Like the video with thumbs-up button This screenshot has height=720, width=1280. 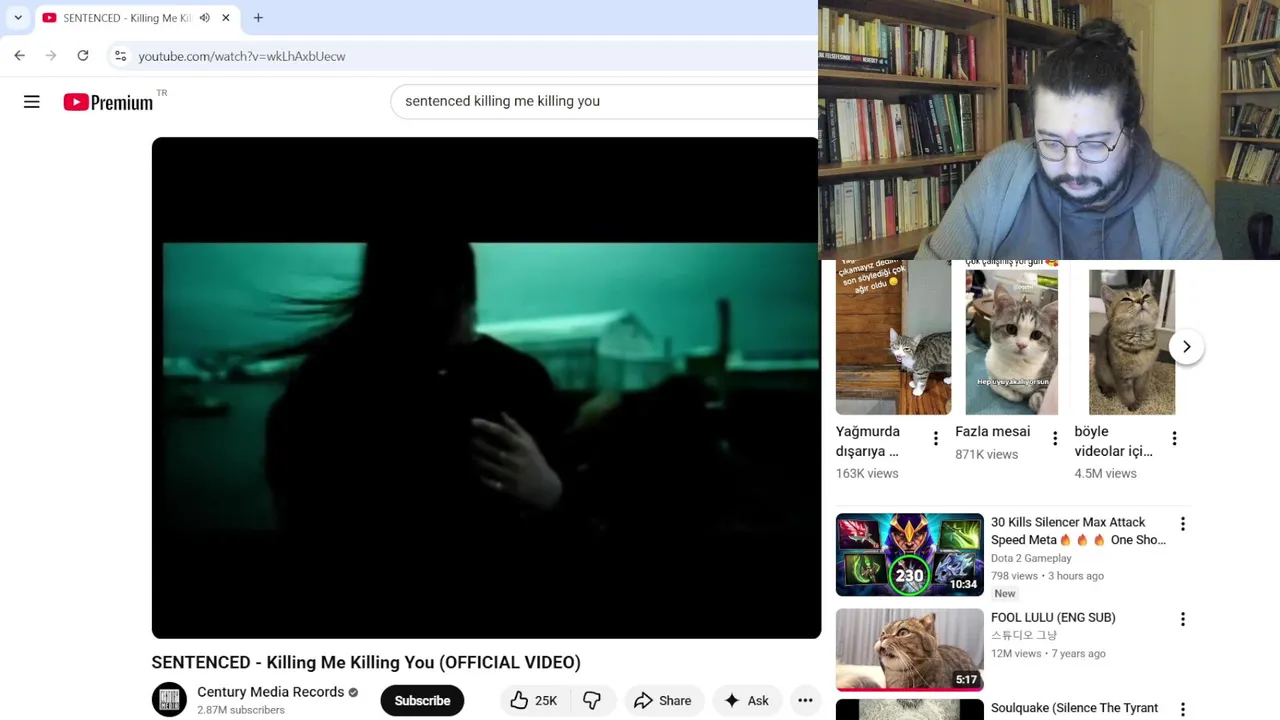pos(534,701)
